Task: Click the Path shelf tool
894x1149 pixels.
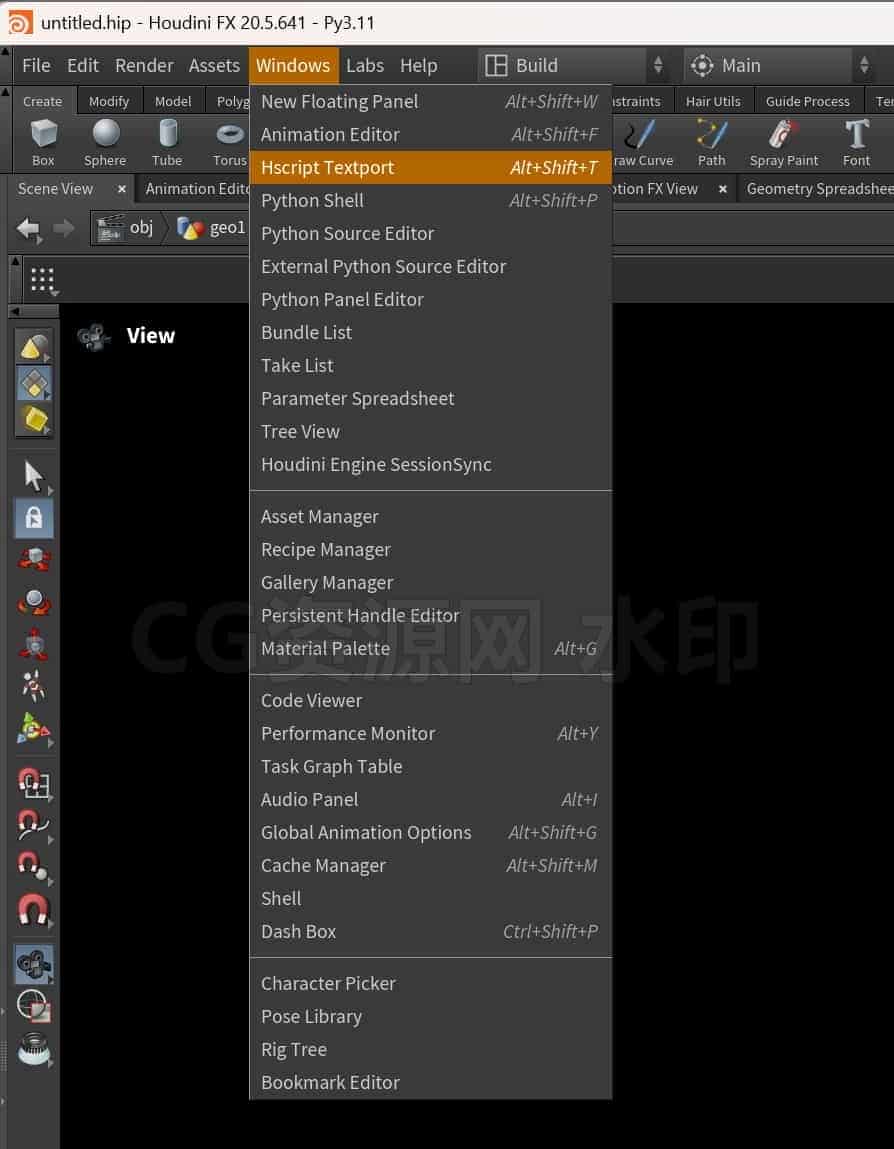Action: pyautogui.click(x=711, y=142)
